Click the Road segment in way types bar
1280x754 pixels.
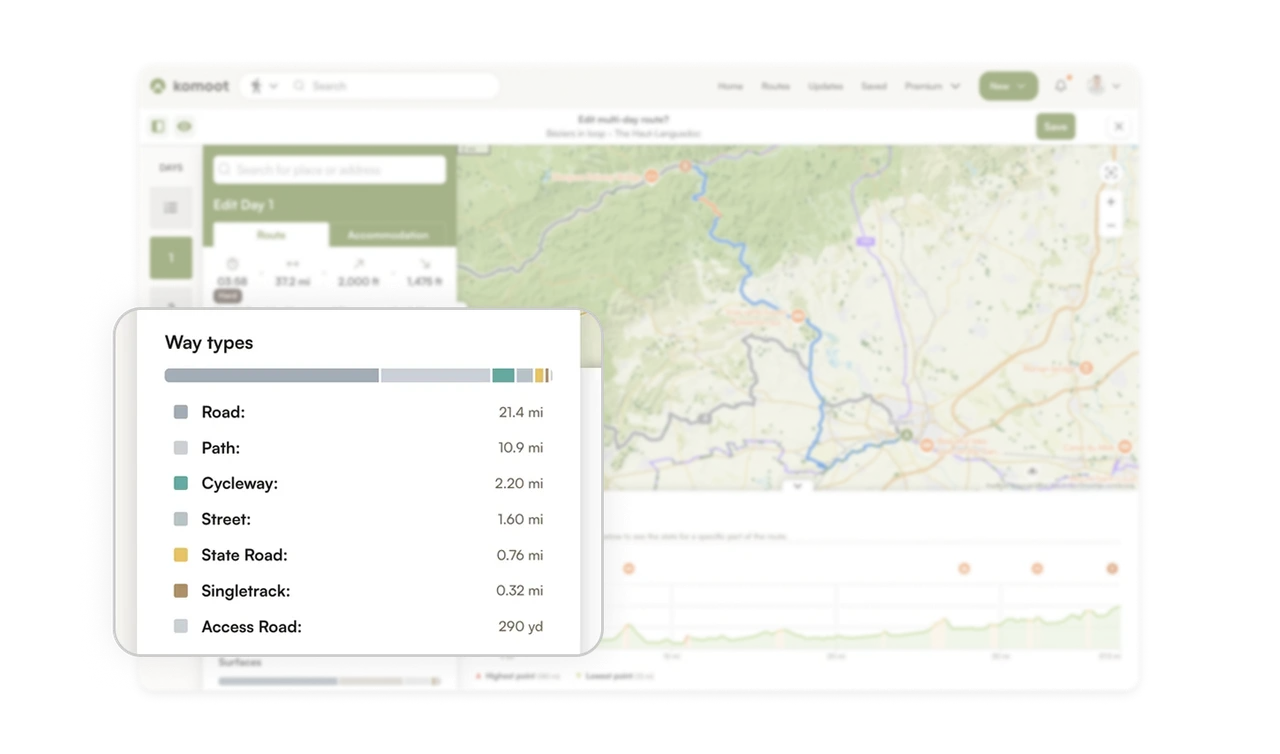272,376
